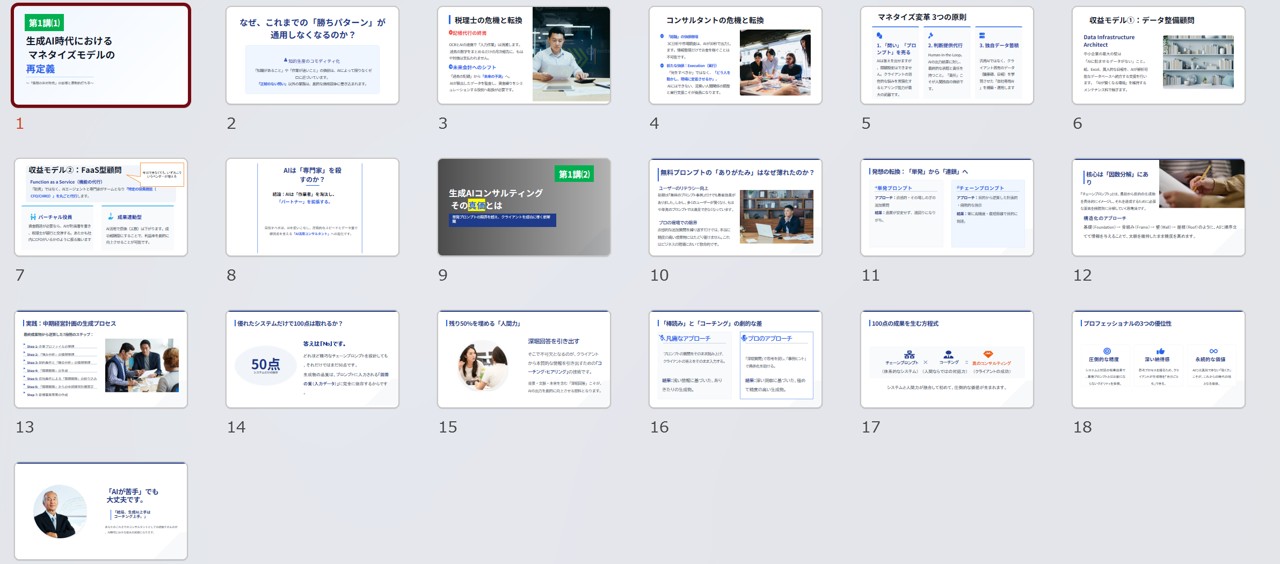Pick slide 8 AIは「専門家」を殺すのか？
This screenshot has width=1280, height=564.
(x=312, y=207)
